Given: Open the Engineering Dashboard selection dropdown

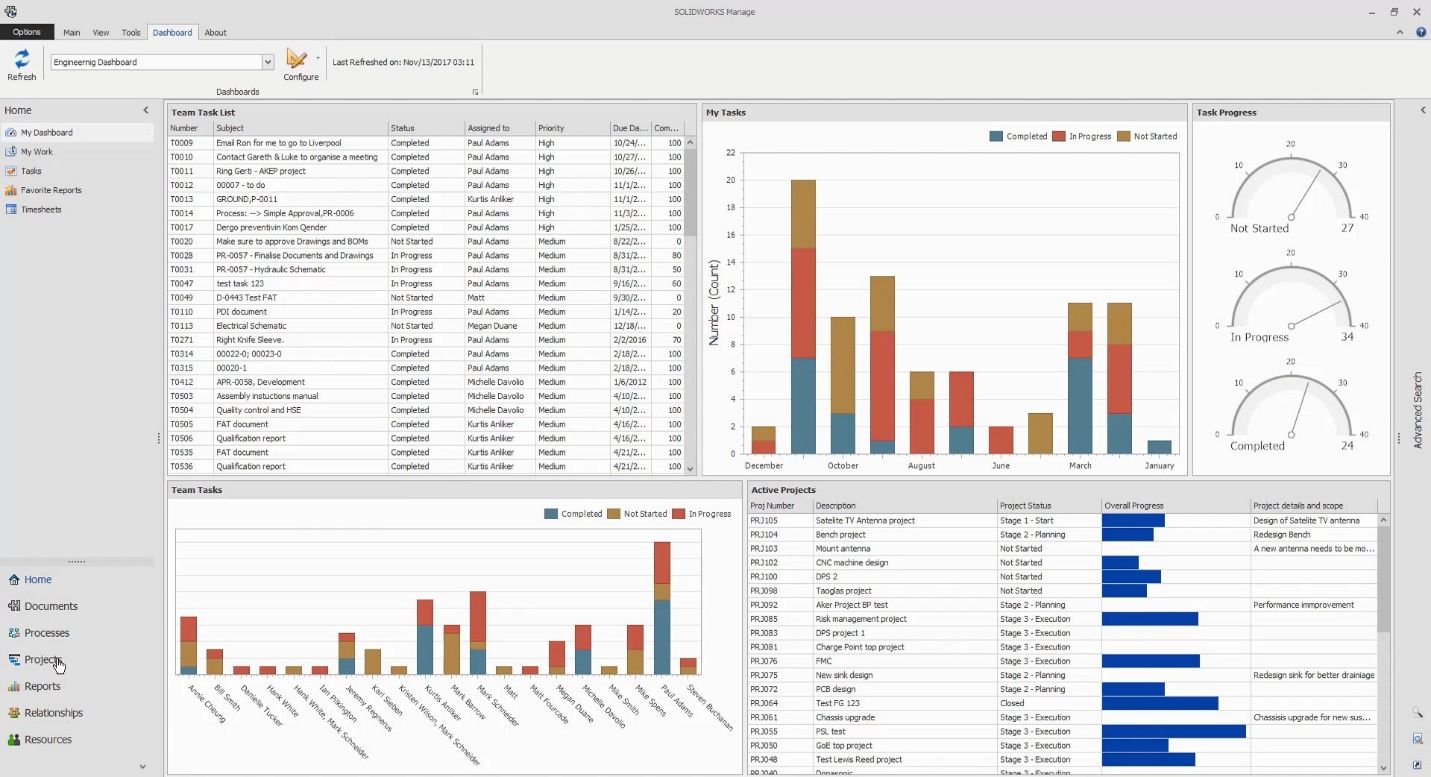Looking at the screenshot, I should point(267,62).
